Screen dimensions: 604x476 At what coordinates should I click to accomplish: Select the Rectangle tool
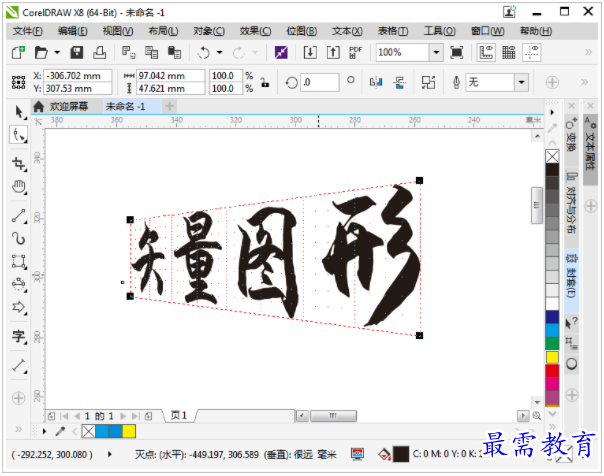tap(18, 261)
